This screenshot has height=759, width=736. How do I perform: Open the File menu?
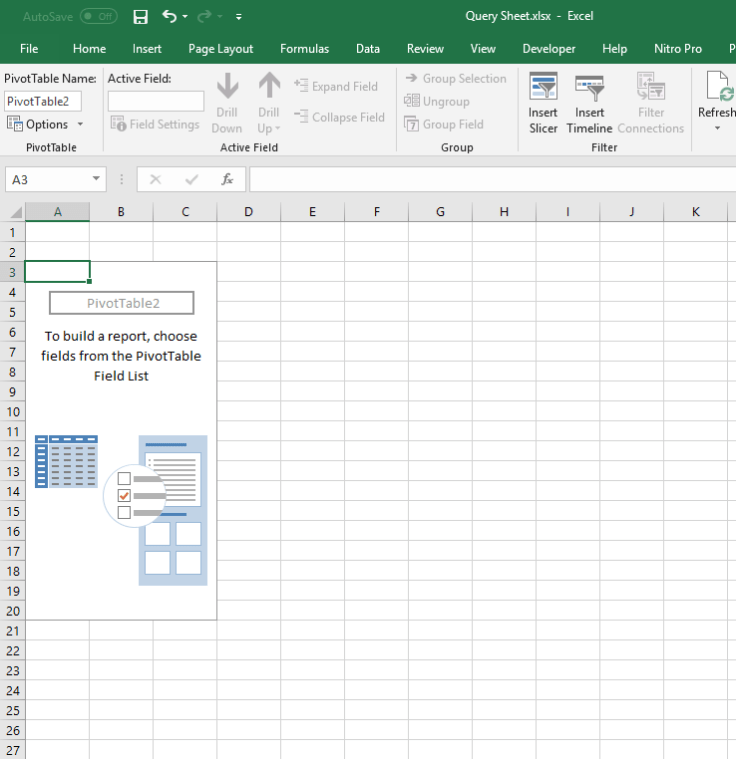(29, 49)
